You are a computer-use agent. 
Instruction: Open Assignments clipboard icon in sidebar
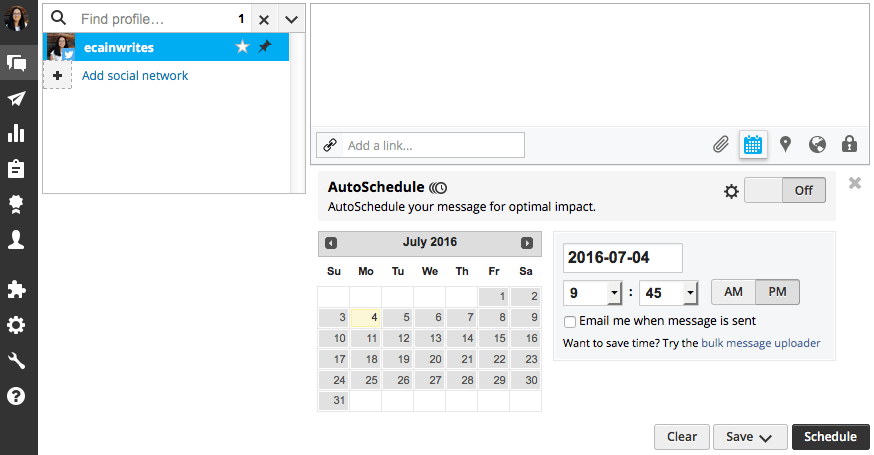(x=17, y=168)
